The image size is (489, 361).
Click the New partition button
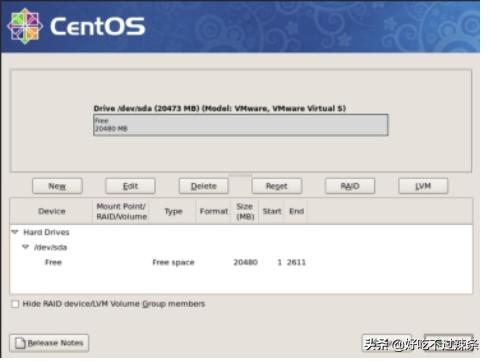(57, 186)
